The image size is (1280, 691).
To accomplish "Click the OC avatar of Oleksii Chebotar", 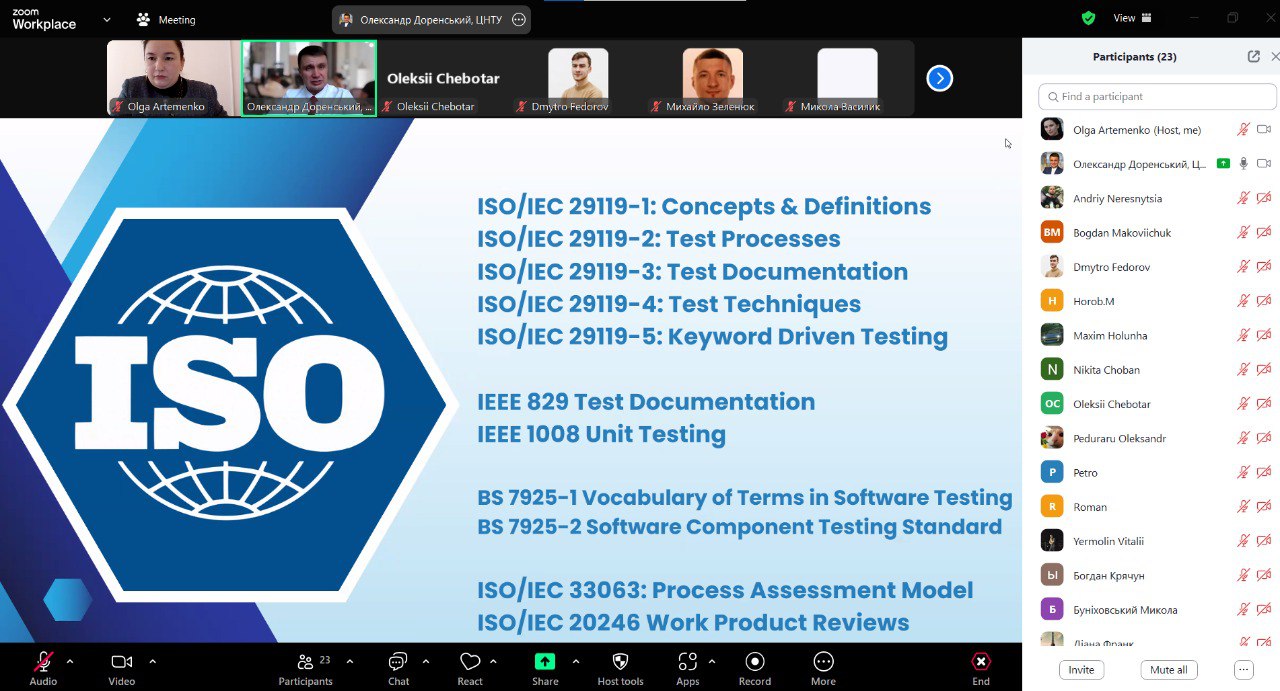I will pos(1052,404).
